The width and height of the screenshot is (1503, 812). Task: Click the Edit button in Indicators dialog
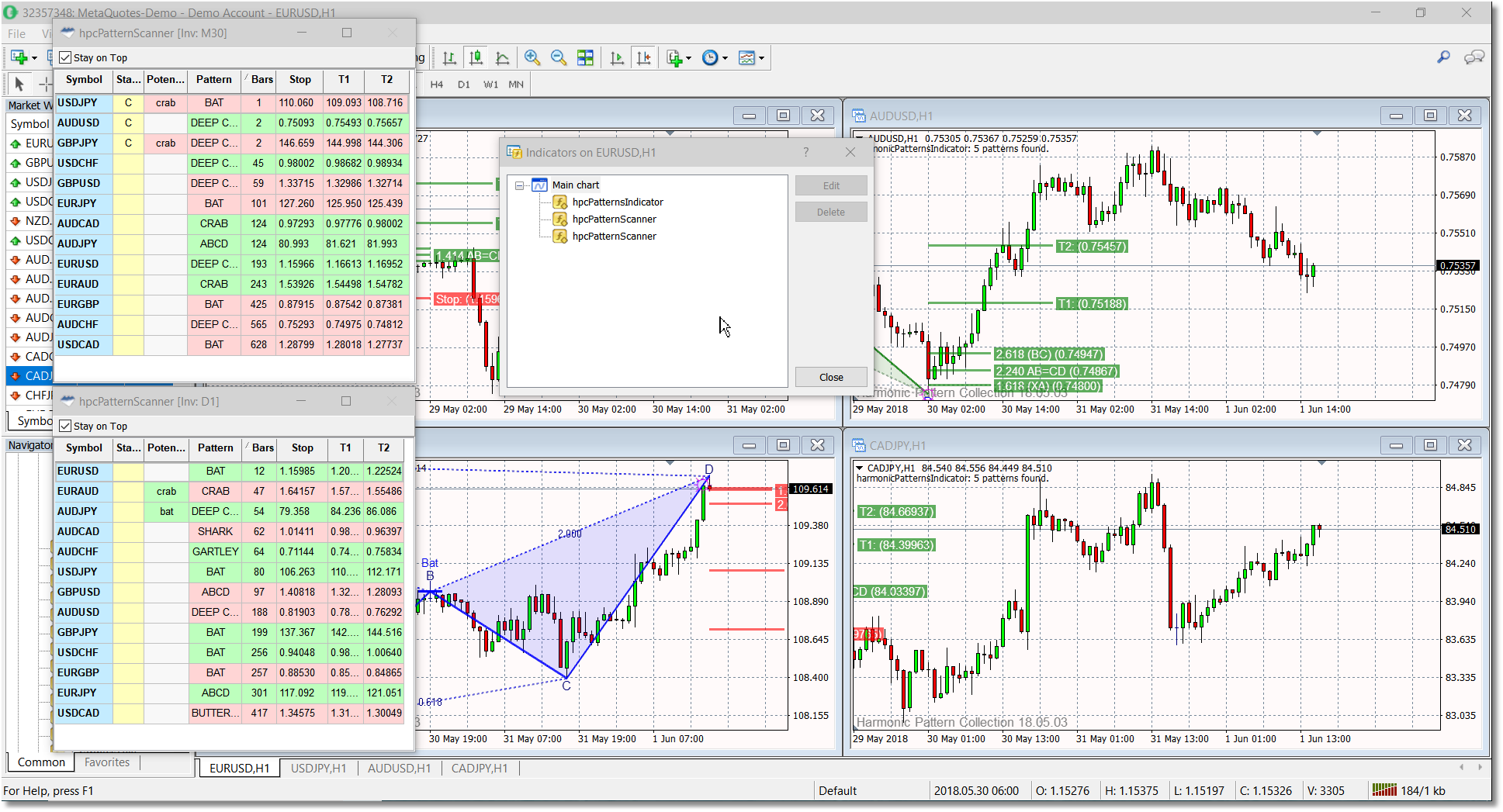tap(831, 186)
